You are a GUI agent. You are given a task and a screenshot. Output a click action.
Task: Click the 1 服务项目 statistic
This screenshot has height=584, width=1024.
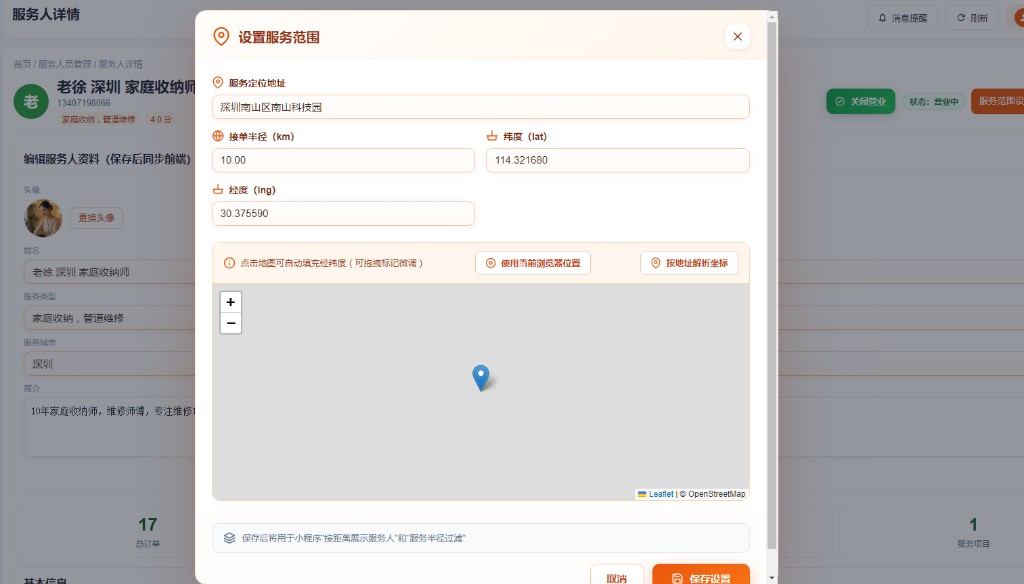pyautogui.click(x=973, y=532)
